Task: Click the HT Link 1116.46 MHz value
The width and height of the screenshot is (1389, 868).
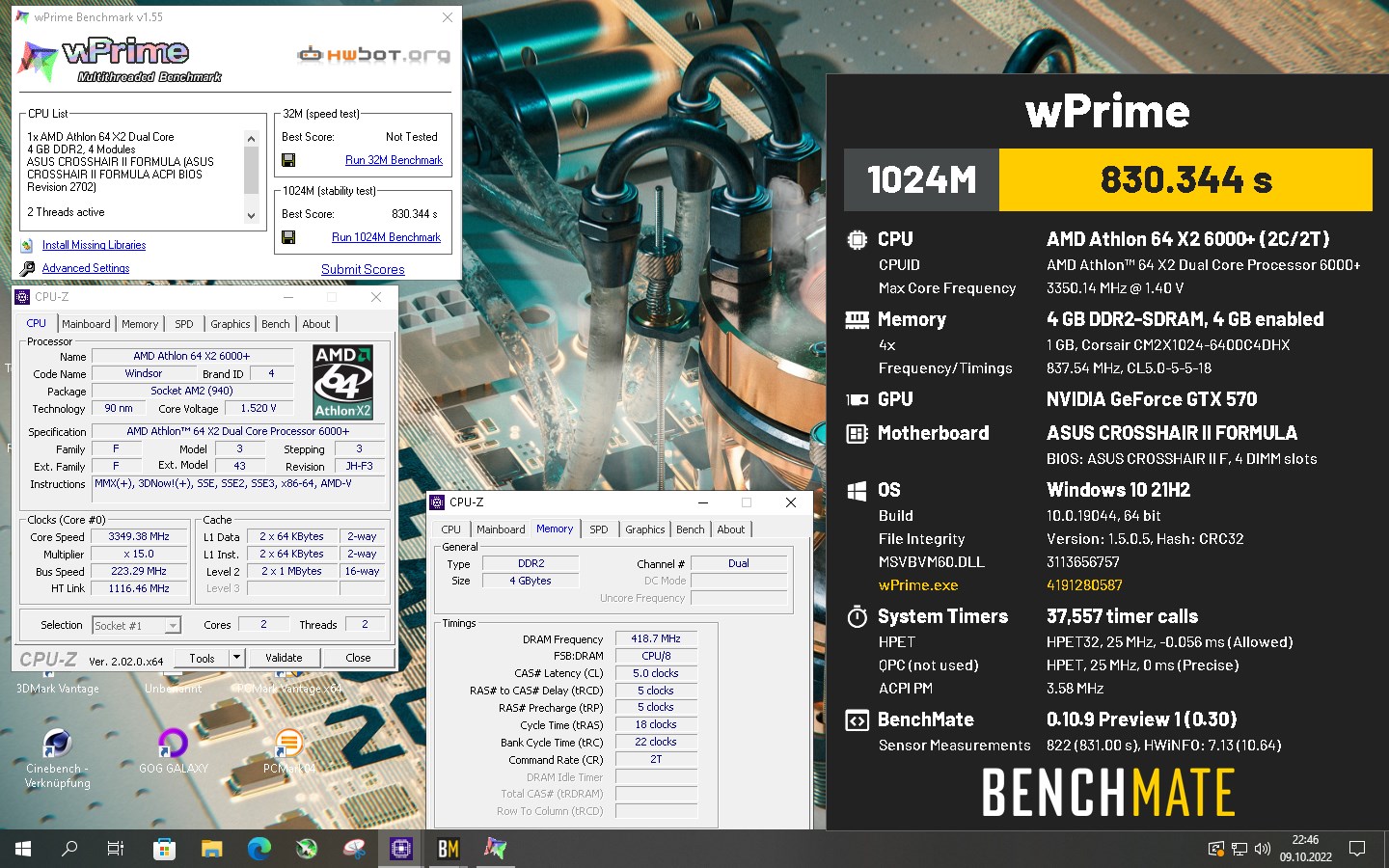Action: coord(139,588)
